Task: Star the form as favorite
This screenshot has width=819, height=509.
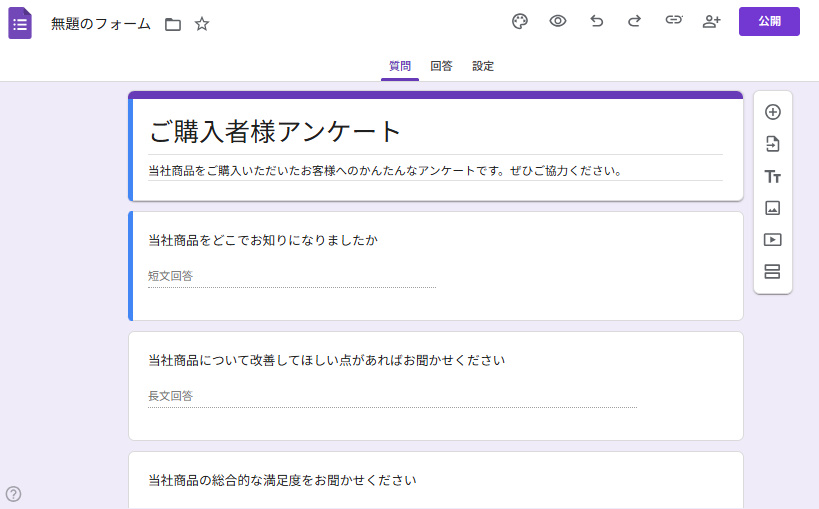Action: point(202,24)
